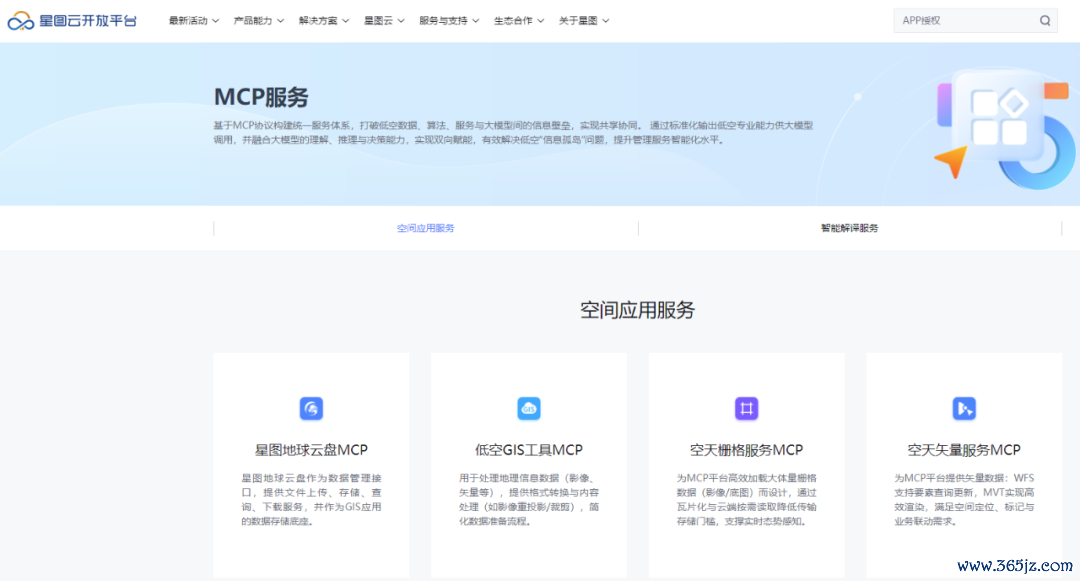1080x581 pixels.
Task: Expand the 生态合作 dropdown arrow
Action: (x=541, y=21)
